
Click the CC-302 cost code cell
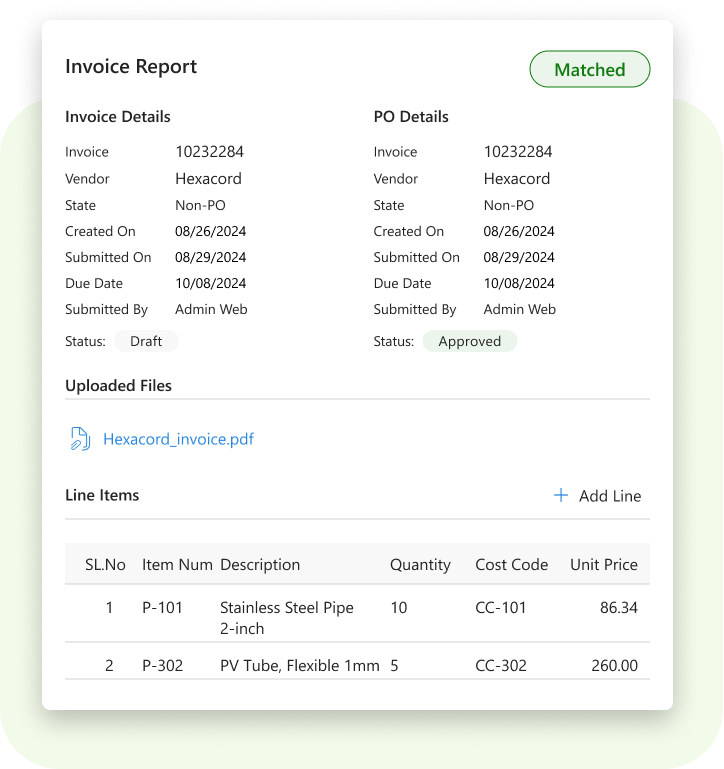point(500,666)
